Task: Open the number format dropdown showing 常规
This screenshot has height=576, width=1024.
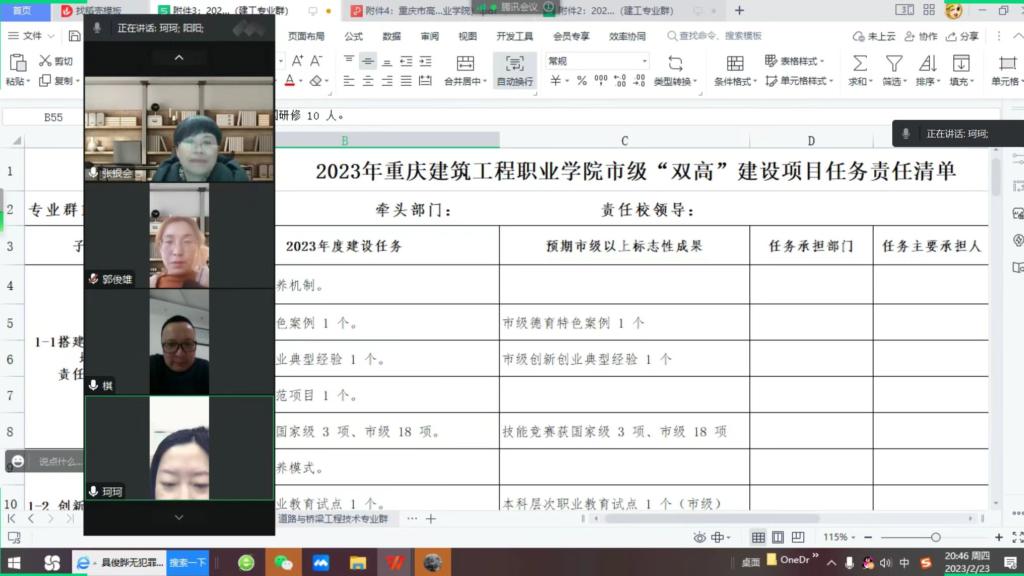Action: click(597, 61)
